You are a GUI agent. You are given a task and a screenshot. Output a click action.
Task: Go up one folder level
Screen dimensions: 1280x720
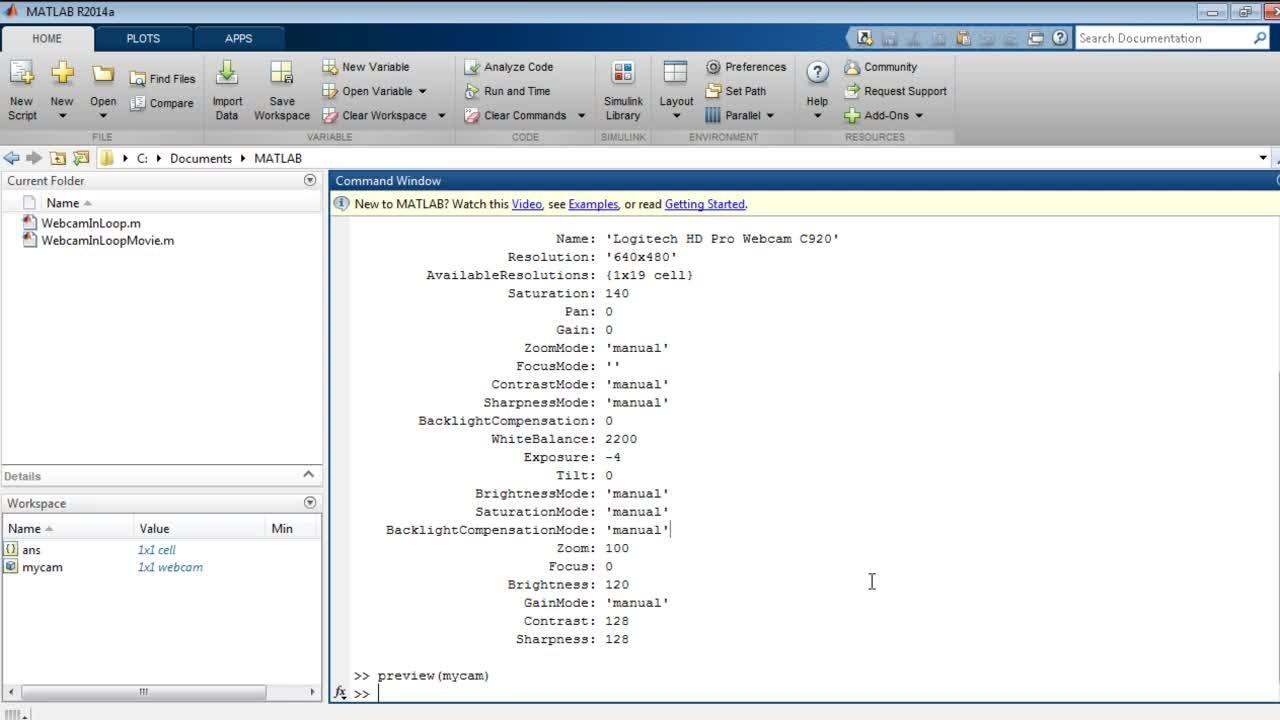coord(58,158)
